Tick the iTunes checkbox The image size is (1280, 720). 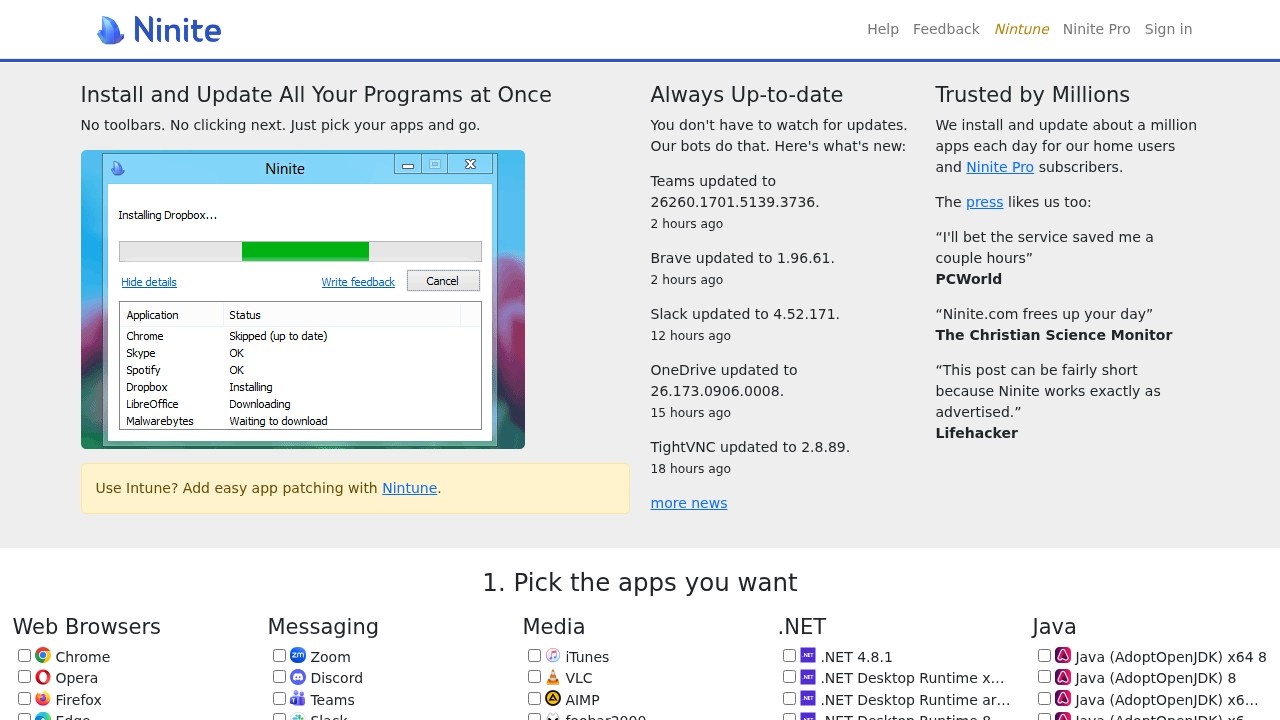pyautogui.click(x=534, y=656)
